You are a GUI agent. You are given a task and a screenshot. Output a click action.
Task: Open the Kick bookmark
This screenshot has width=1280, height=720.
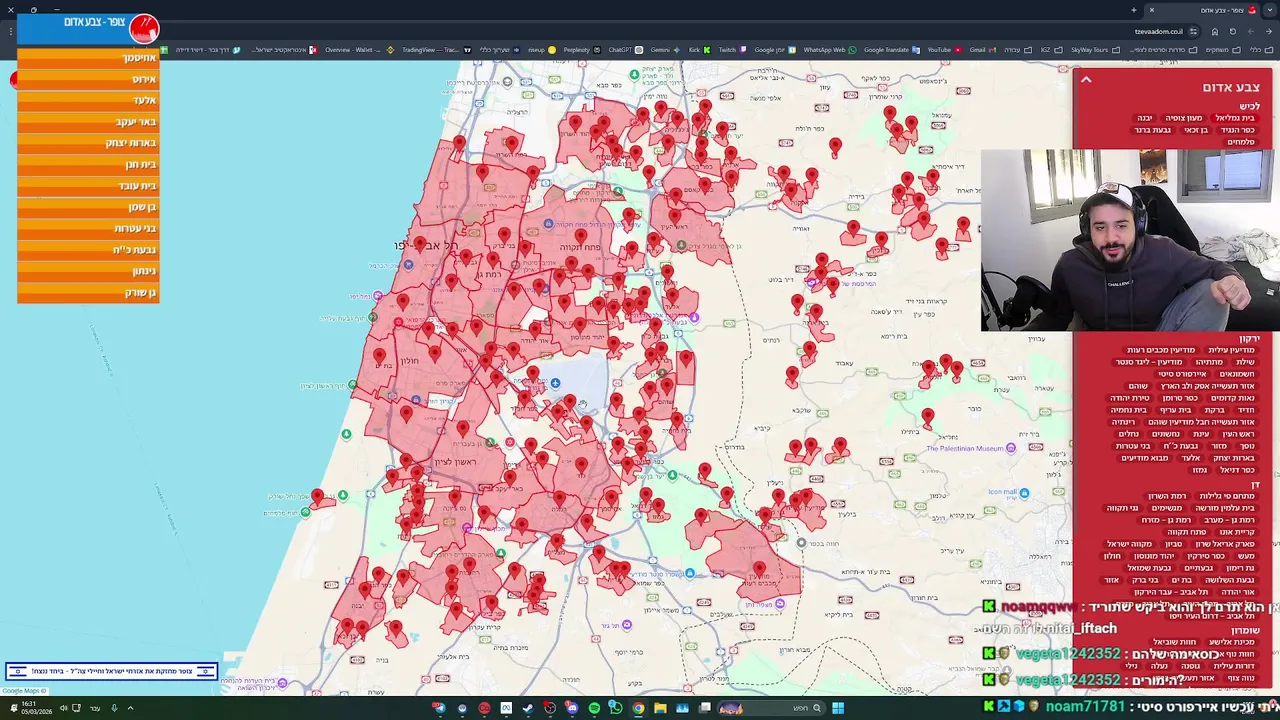pos(699,50)
